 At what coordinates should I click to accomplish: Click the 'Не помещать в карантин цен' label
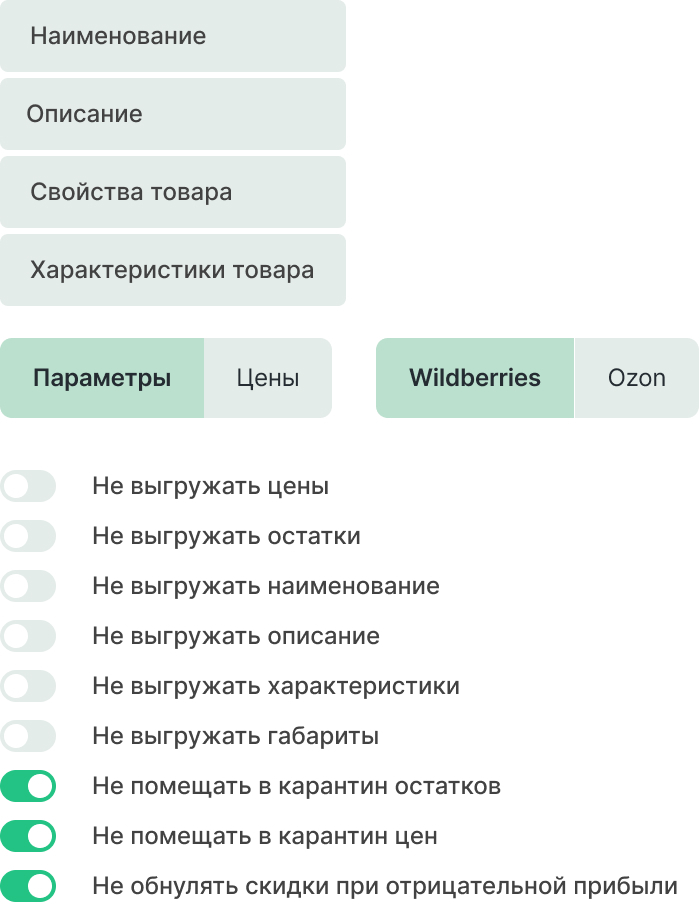click(265, 836)
